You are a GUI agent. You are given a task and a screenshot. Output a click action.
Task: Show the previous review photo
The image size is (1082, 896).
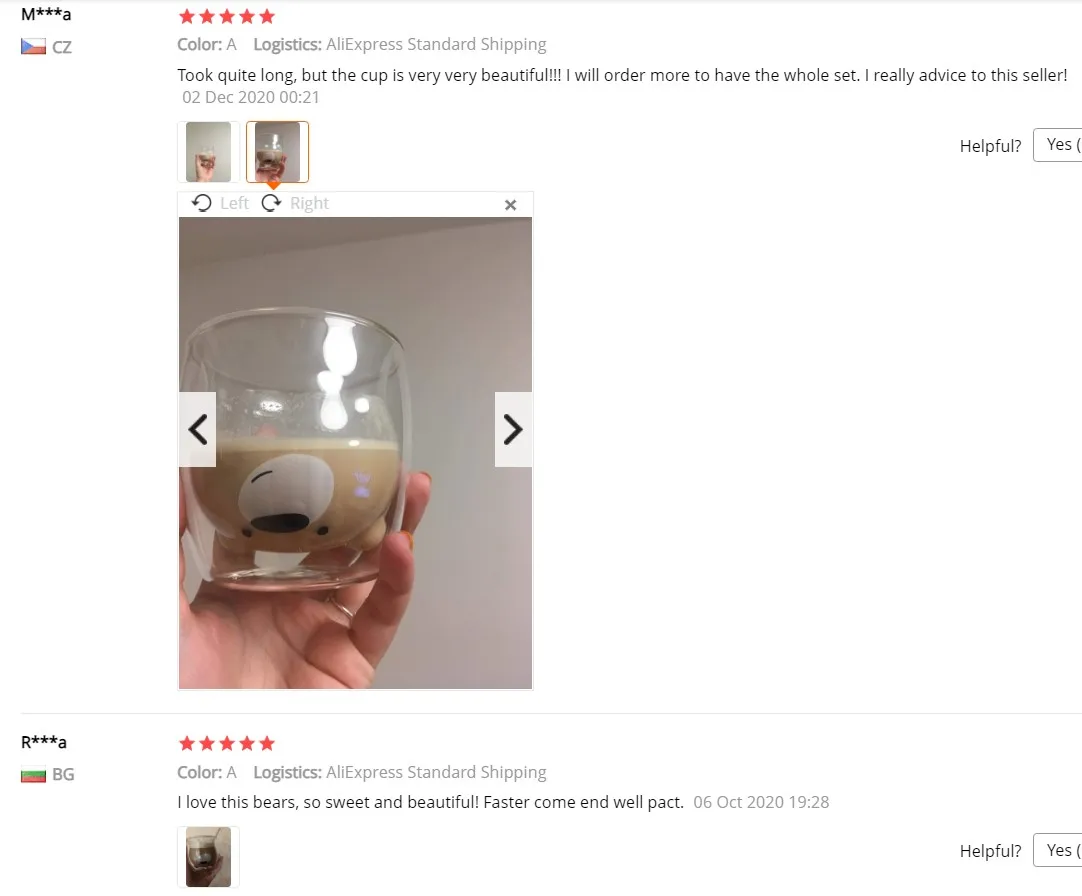tap(198, 429)
